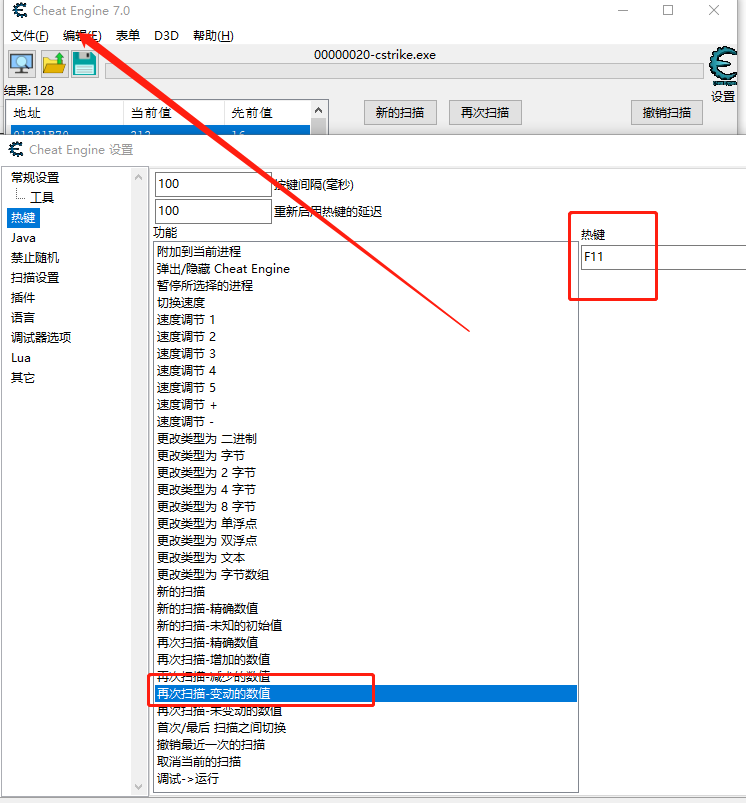
Task: Select 新的扫描-精确数值 function
Action: click(x=207, y=608)
